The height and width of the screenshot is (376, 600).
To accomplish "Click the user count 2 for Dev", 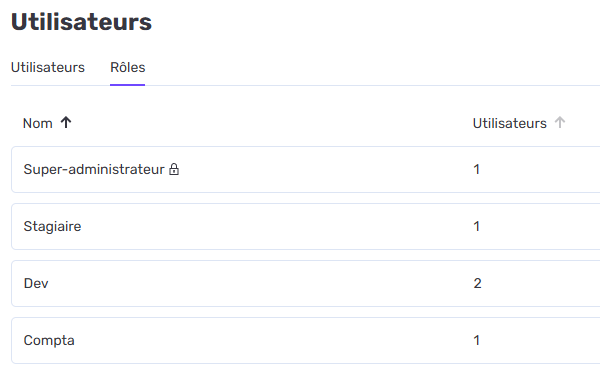I will [x=477, y=283].
